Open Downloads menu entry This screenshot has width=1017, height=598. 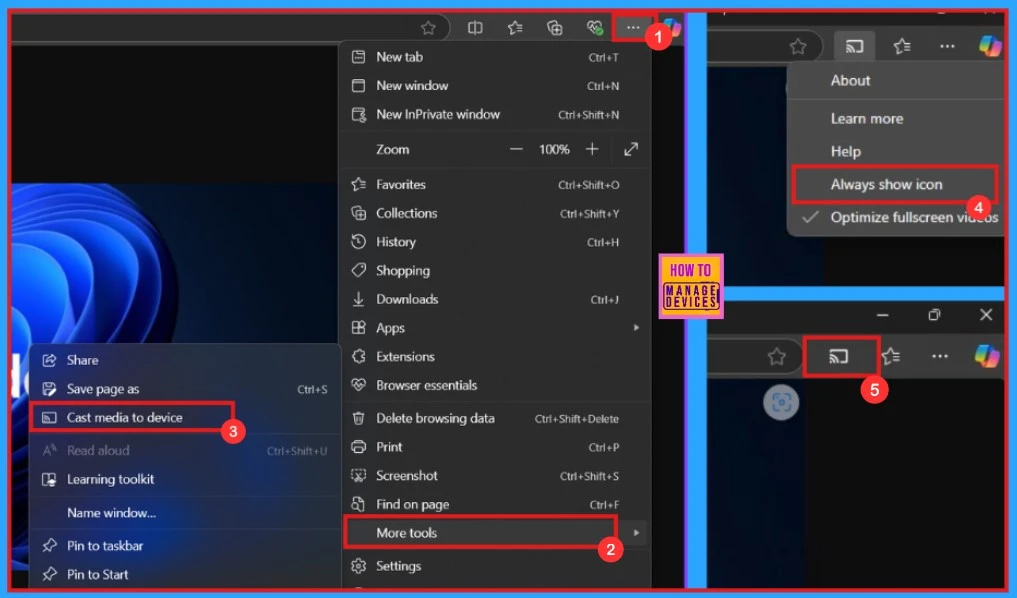[x=495, y=299]
